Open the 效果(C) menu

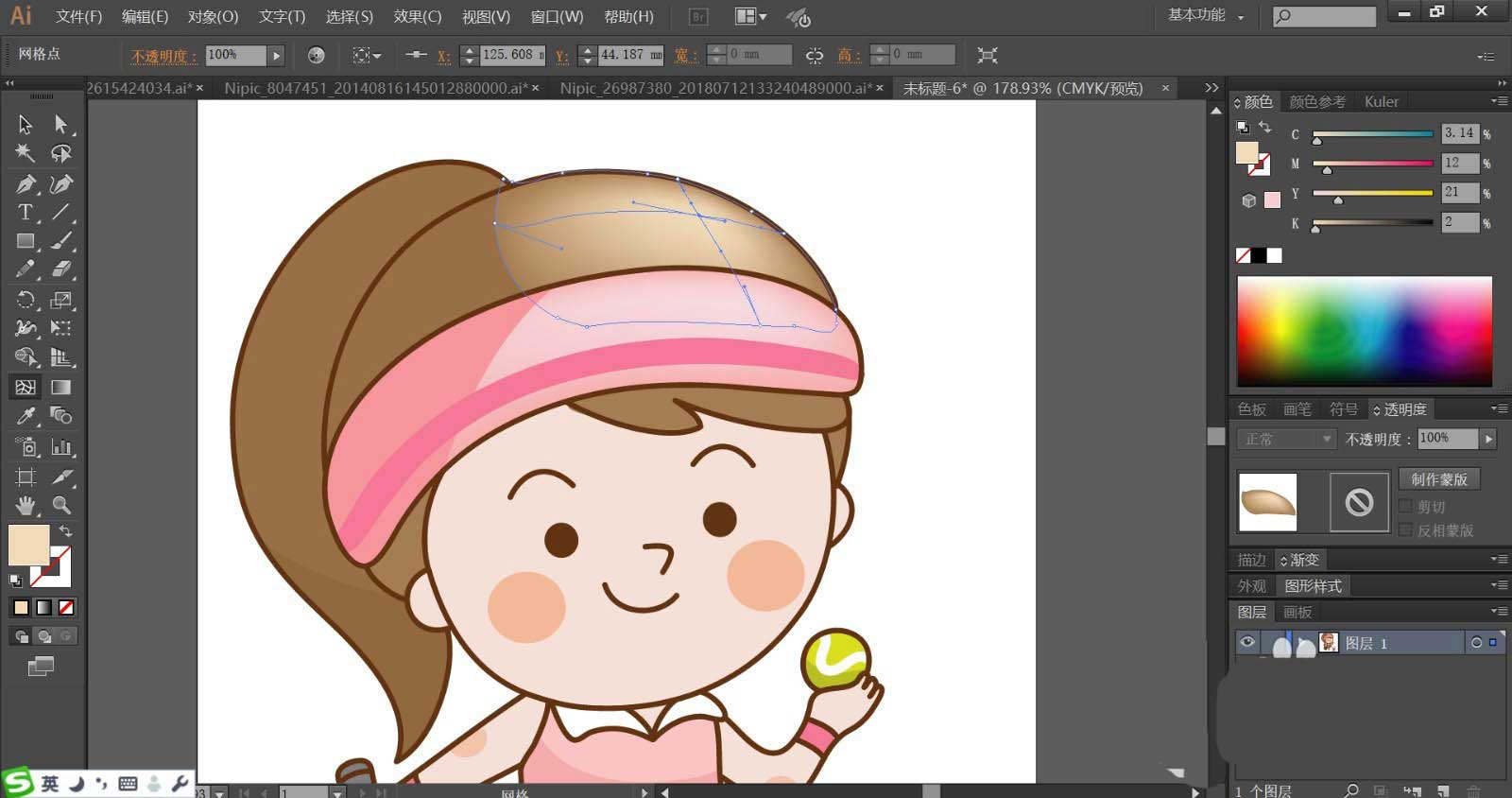click(x=417, y=17)
